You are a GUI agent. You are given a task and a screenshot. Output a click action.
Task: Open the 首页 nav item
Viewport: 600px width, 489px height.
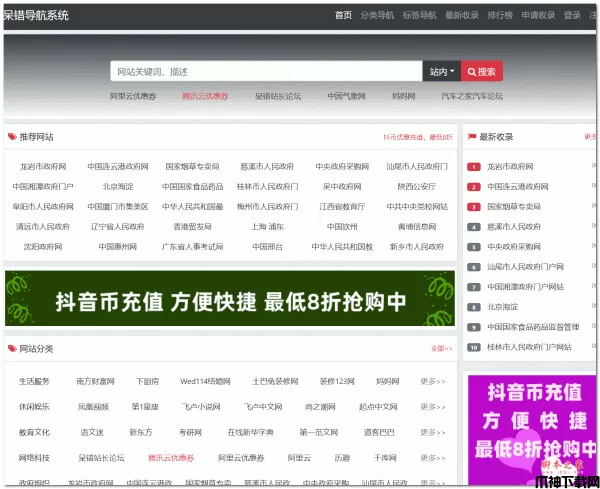[x=343, y=15]
